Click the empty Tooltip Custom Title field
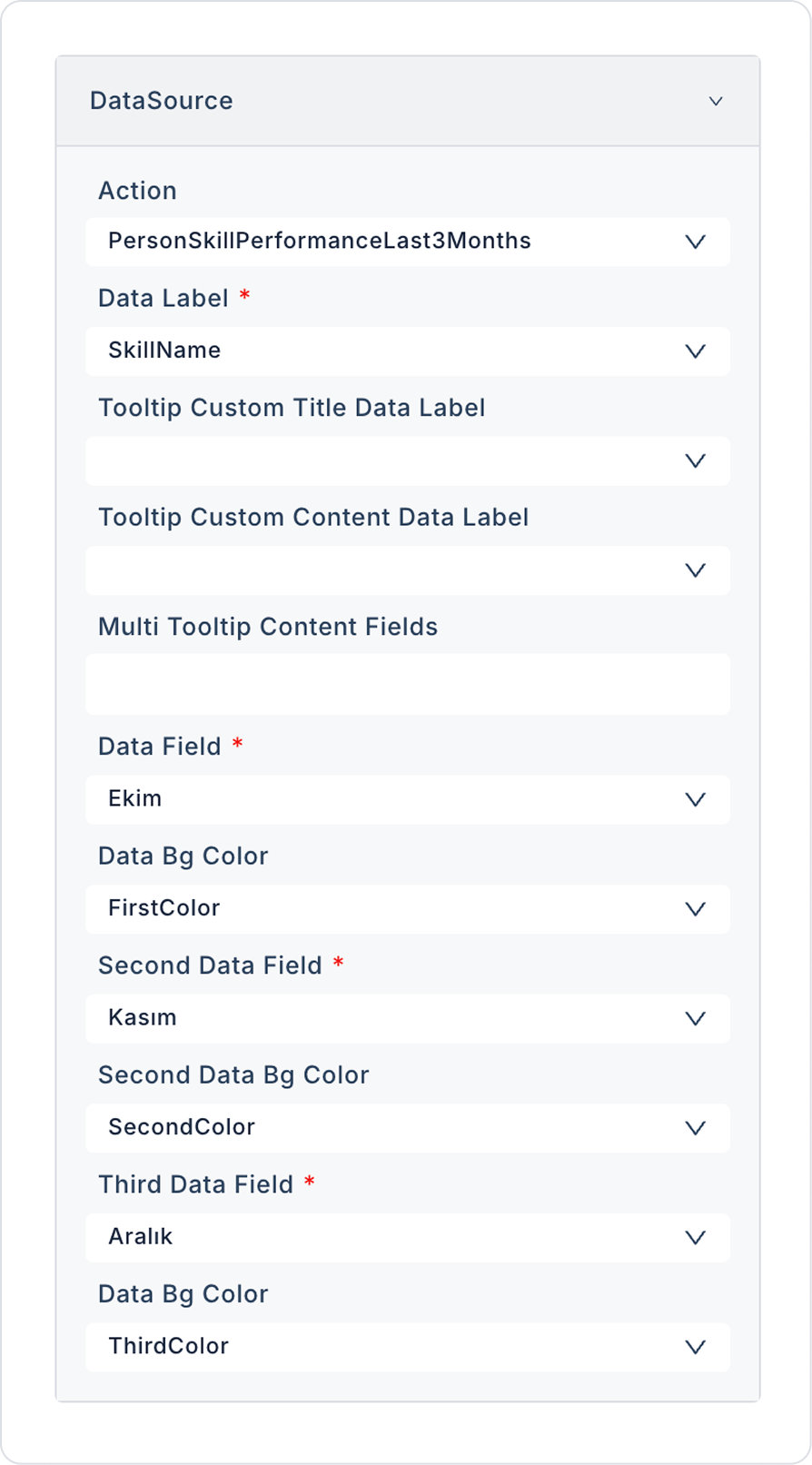Viewport: 812px width, 1465px height. pyautogui.click(x=363, y=461)
